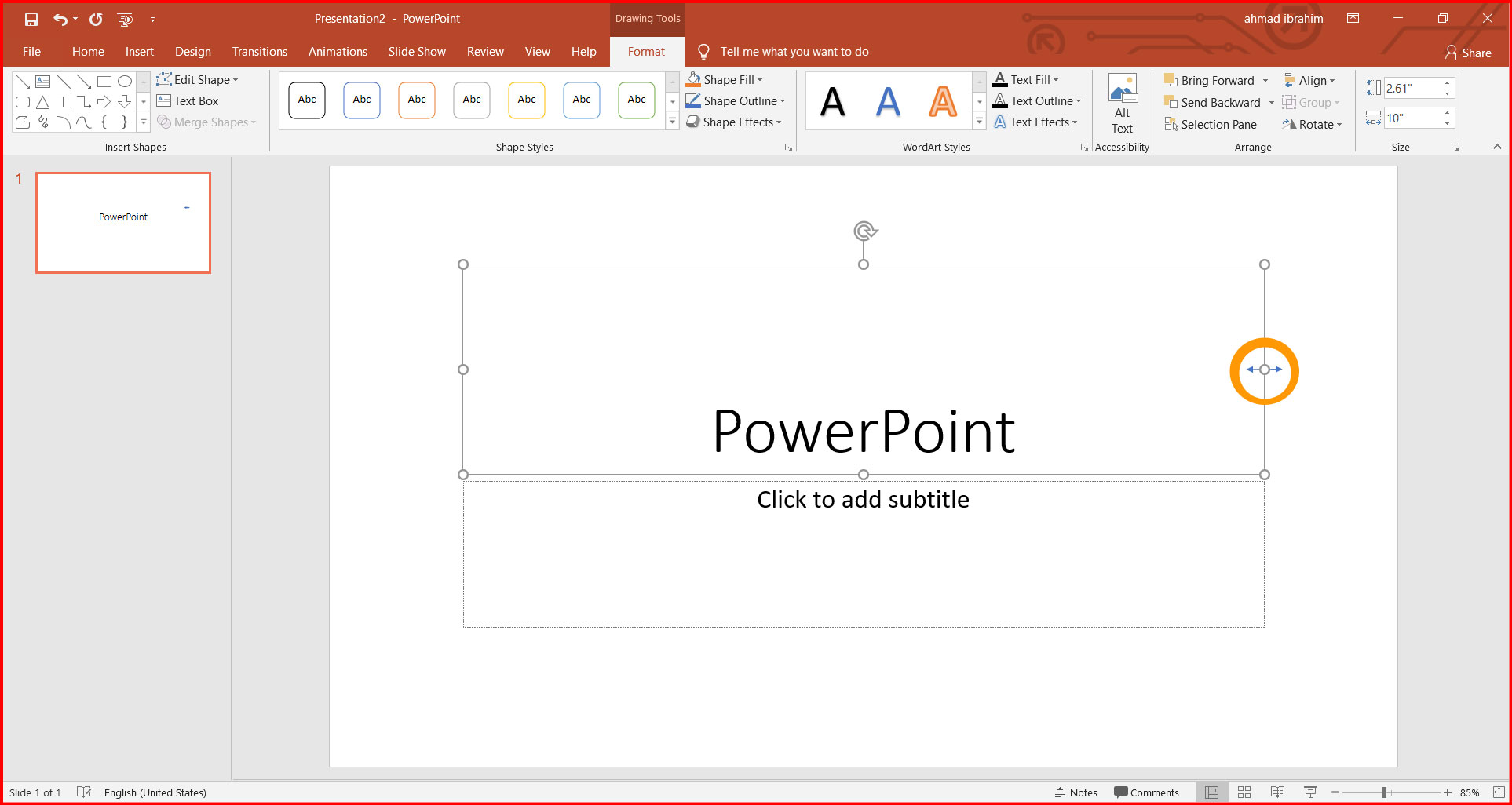Image resolution: width=1512 pixels, height=805 pixels.
Task: Zoom in with the plus button
Action: tap(1447, 792)
